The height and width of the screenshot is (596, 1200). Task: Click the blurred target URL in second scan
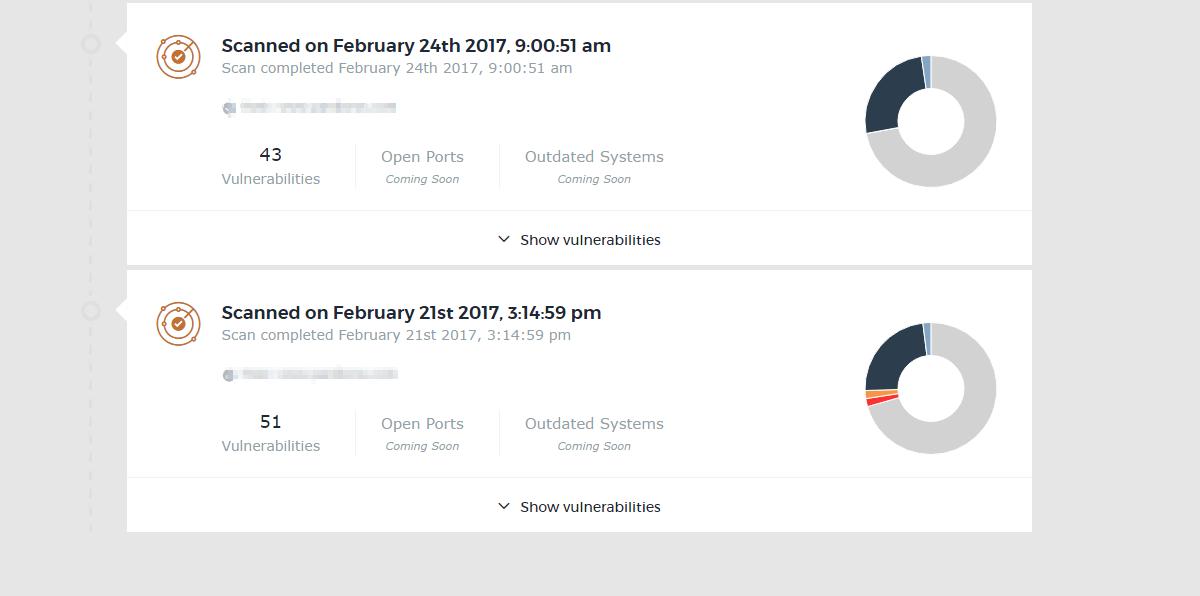[310, 375]
